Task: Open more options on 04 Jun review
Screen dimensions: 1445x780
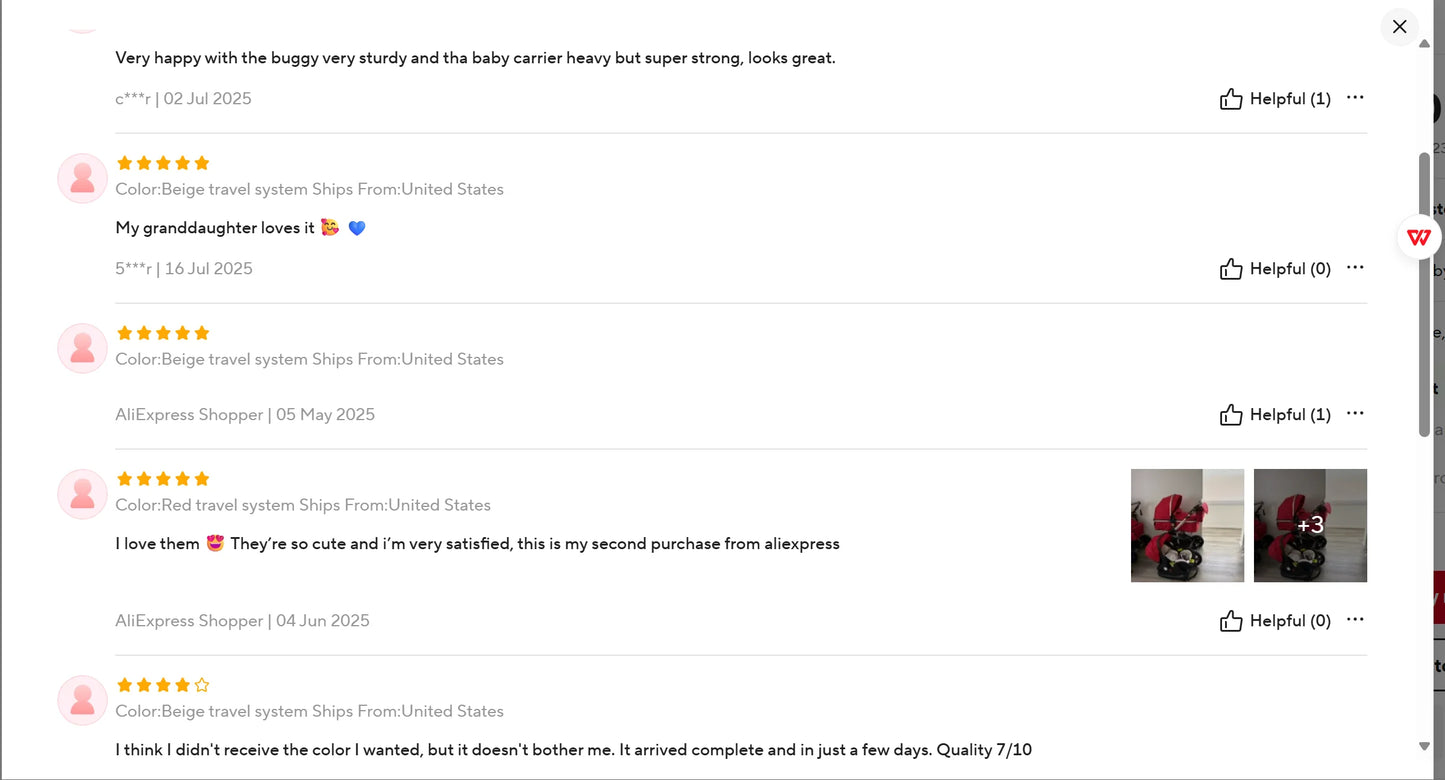Action: pos(1355,620)
